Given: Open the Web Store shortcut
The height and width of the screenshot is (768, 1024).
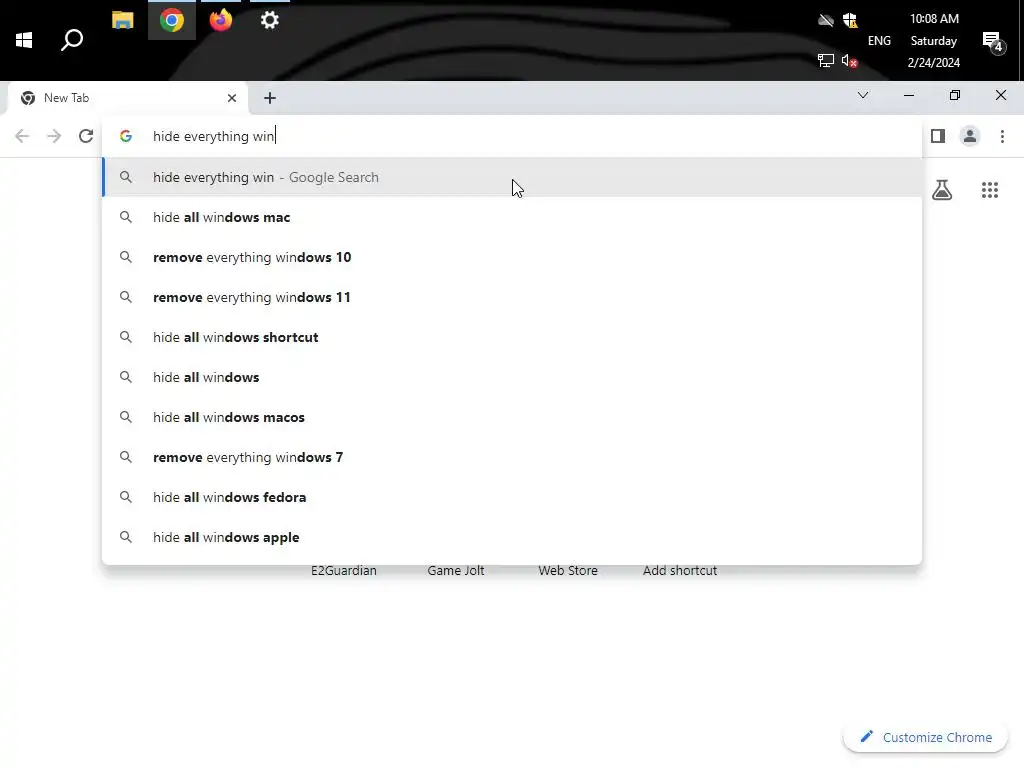Looking at the screenshot, I should tap(568, 571).
